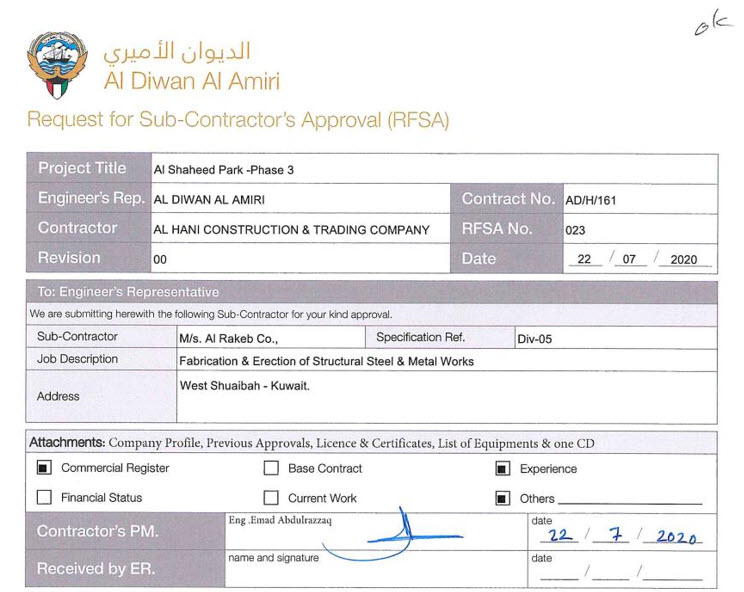Click the Contractor label cell
This screenshot has width=744, height=592.
(89, 228)
